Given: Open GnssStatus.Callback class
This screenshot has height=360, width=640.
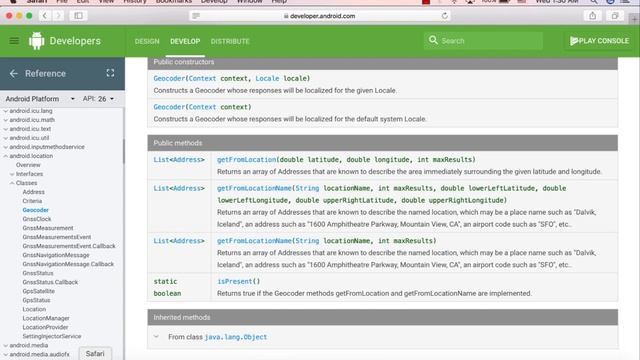Looking at the screenshot, I should 50,282.
